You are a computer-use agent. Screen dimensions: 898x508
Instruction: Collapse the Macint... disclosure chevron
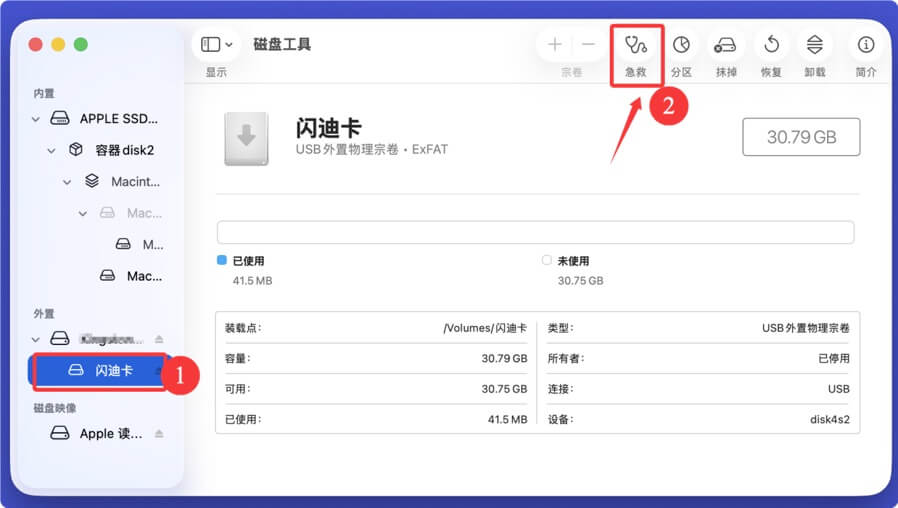point(67,182)
